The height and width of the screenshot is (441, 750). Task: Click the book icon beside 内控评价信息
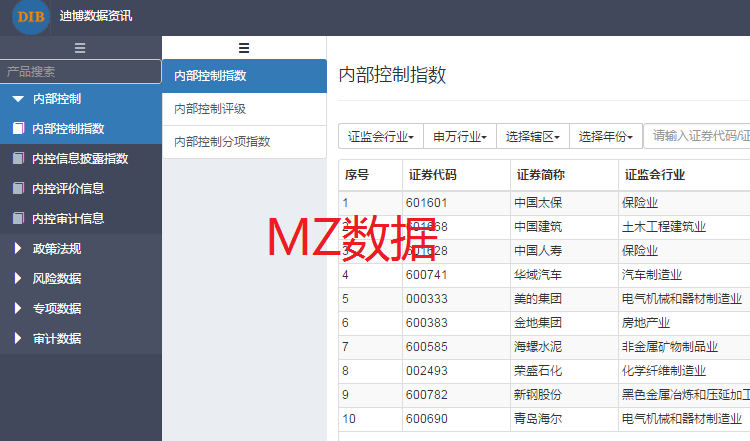pyautogui.click(x=18, y=188)
